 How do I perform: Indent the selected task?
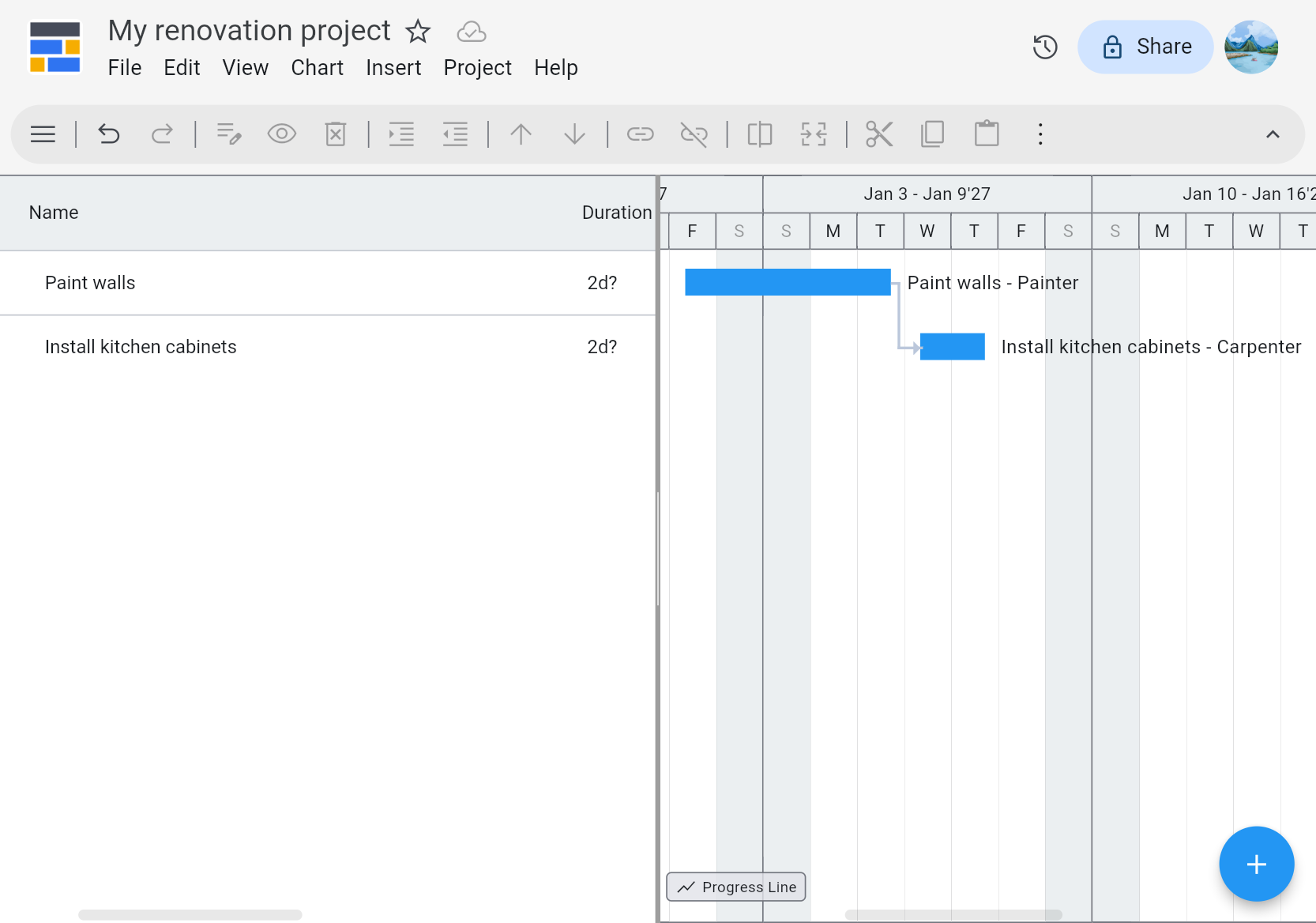pos(401,134)
